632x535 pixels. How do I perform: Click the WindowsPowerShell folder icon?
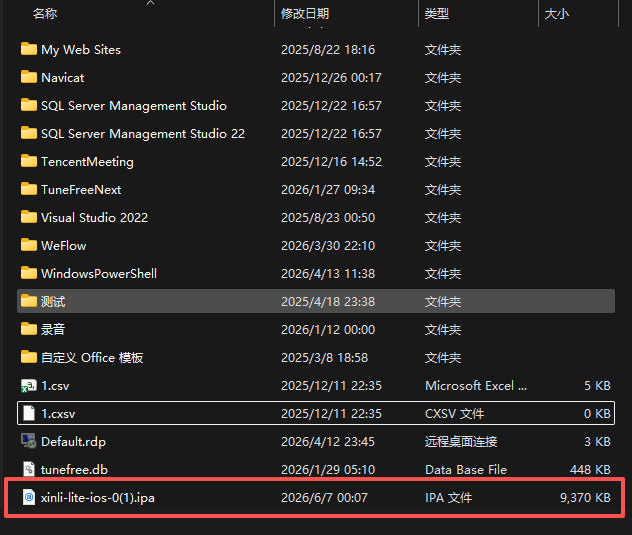(x=29, y=273)
